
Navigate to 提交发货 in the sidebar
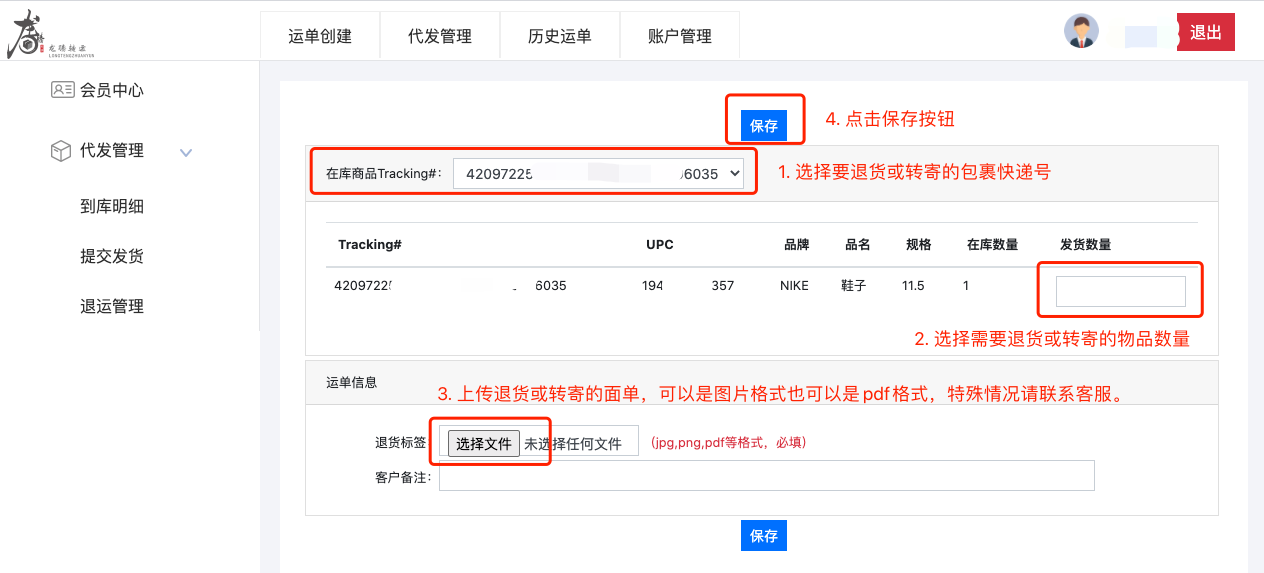pyautogui.click(x=112, y=256)
